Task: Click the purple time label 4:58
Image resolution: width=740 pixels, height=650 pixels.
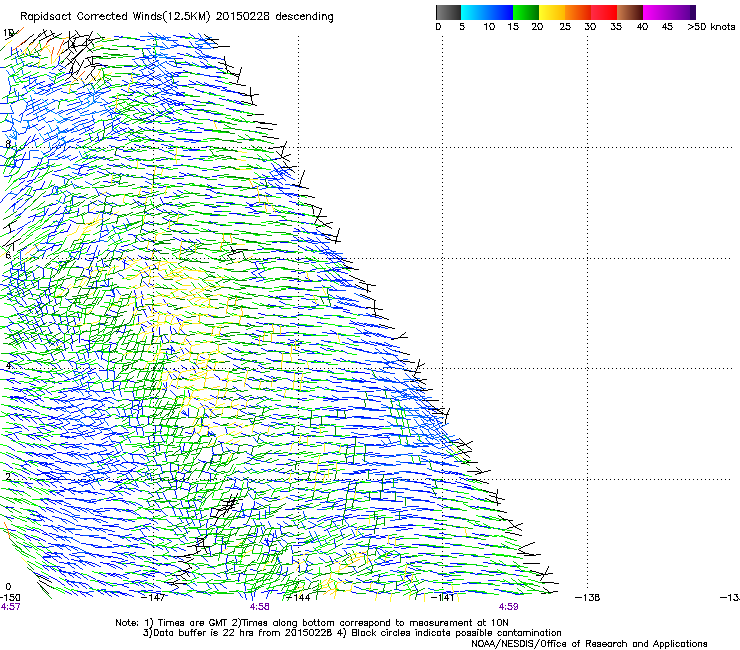Action: pyautogui.click(x=260, y=607)
